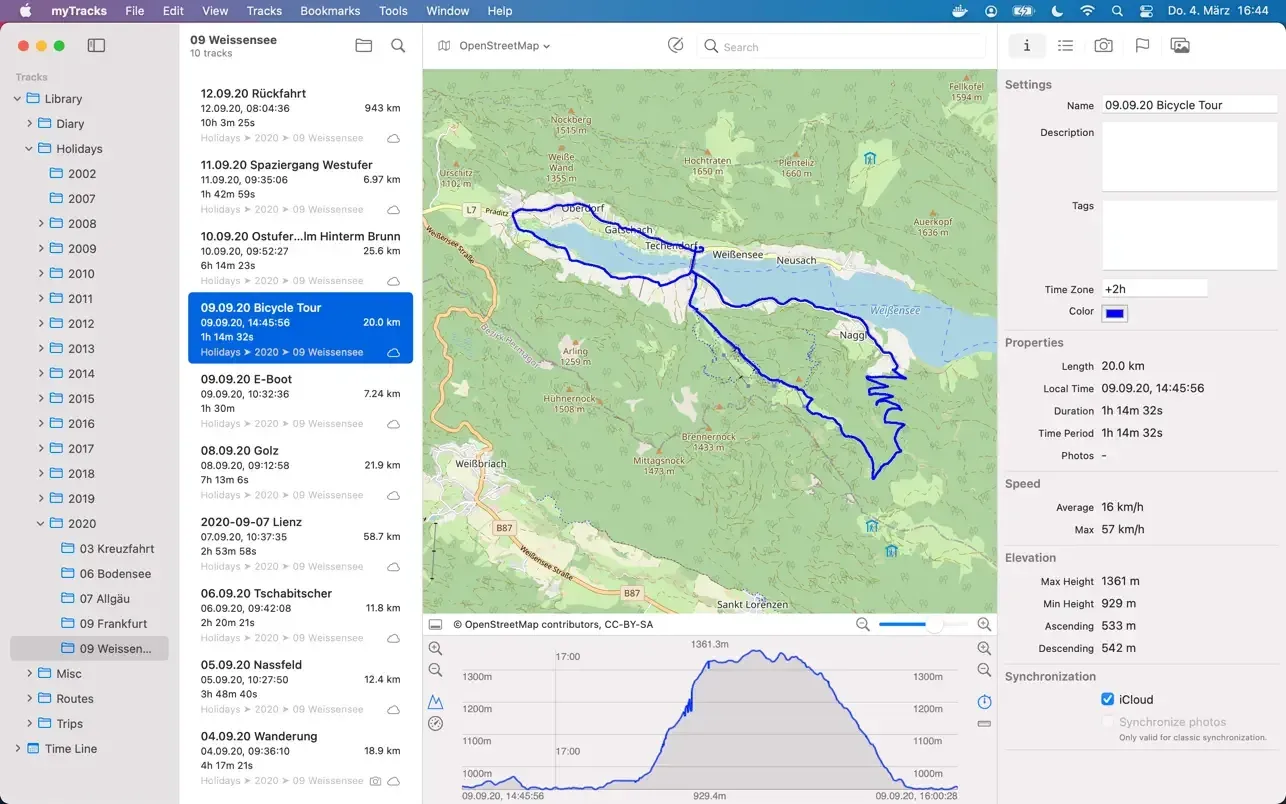The height and width of the screenshot is (804, 1286).
Task: Switch chart axis to time display
Action: point(983,702)
